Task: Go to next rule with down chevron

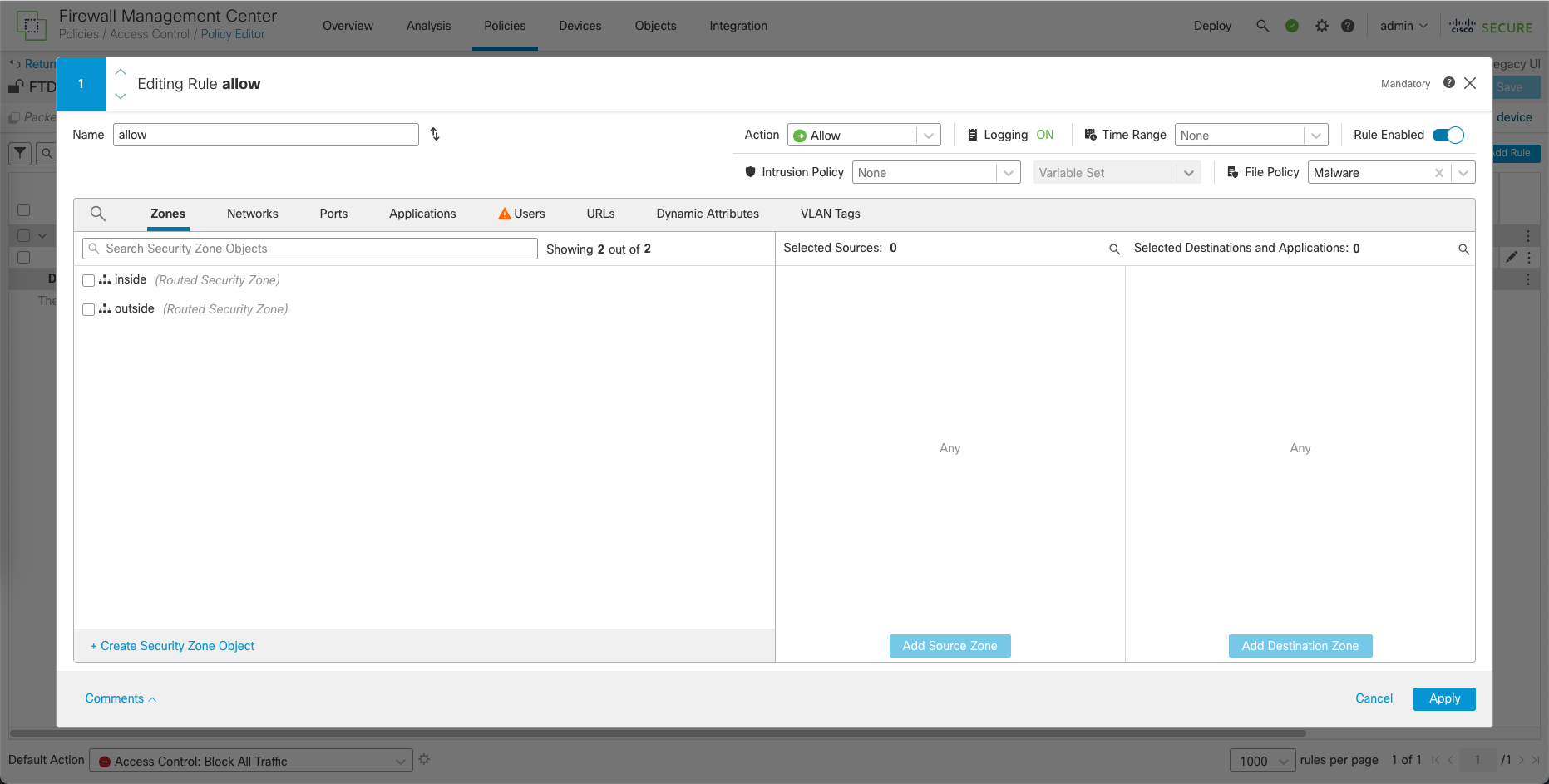Action: click(121, 96)
